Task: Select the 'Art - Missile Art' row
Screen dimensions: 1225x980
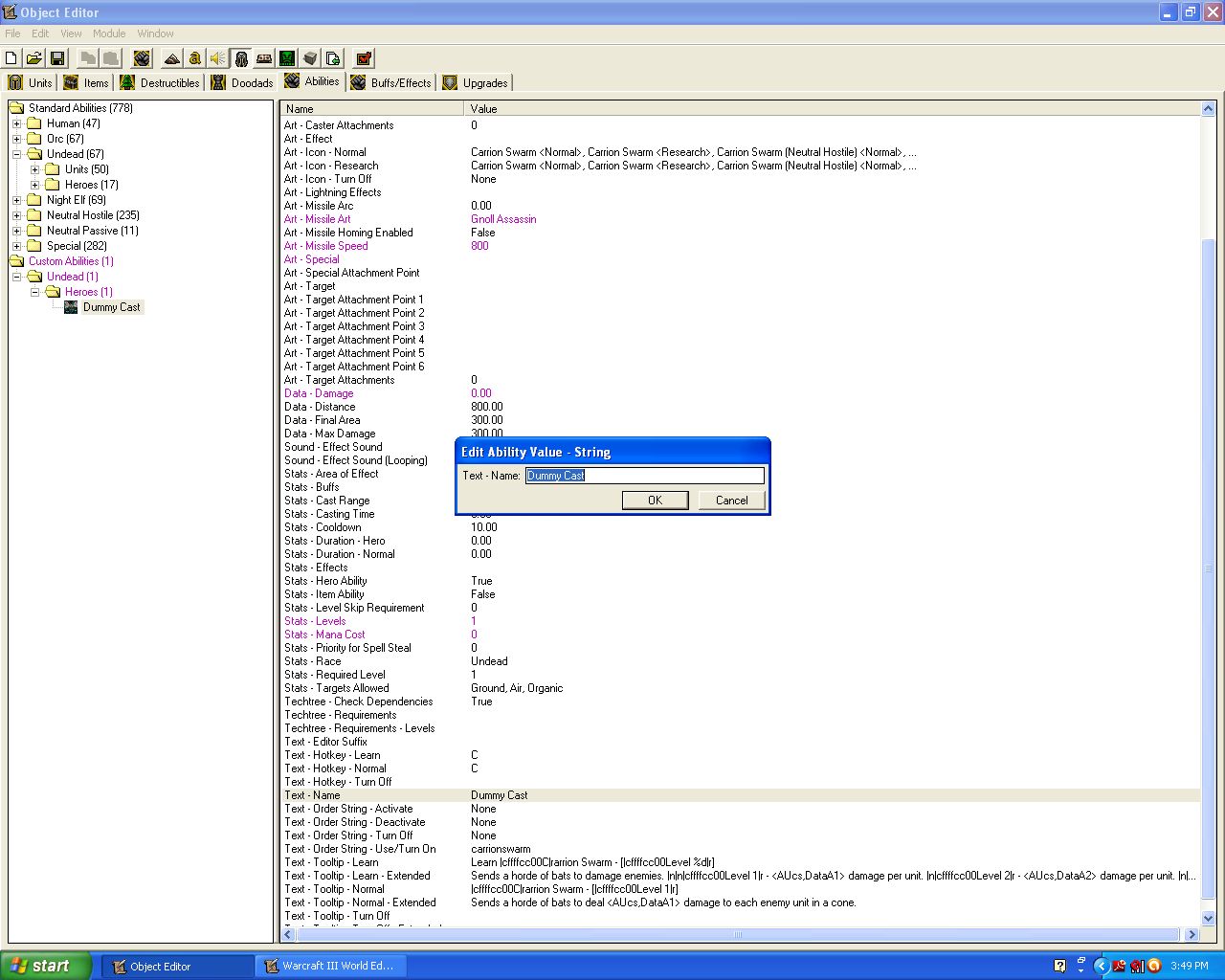Action: pyautogui.click(x=740, y=219)
